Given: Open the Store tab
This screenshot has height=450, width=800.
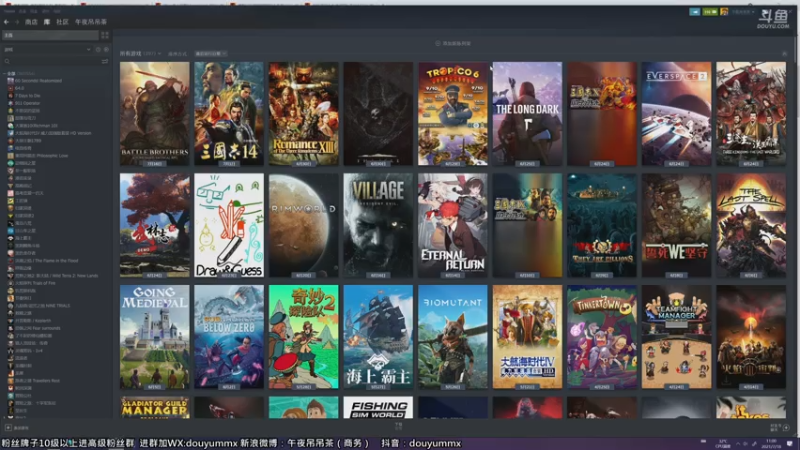Looking at the screenshot, I should pos(31,22).
